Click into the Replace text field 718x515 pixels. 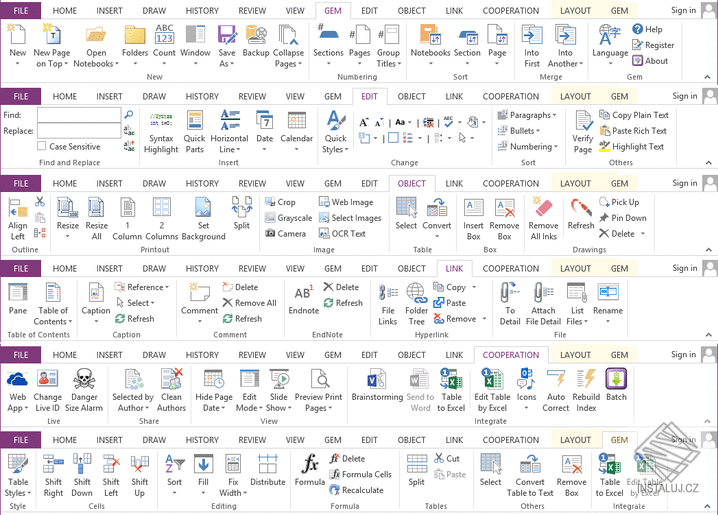tap(79, 131)
